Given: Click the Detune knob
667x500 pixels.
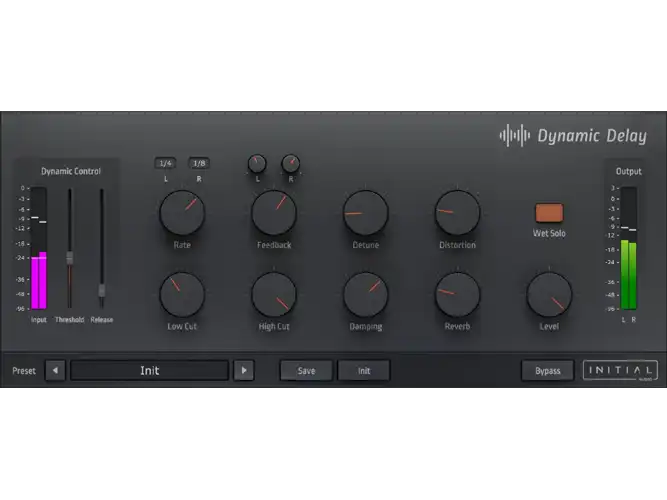Looking at the screenshot, I should click(x=365, y=213).
